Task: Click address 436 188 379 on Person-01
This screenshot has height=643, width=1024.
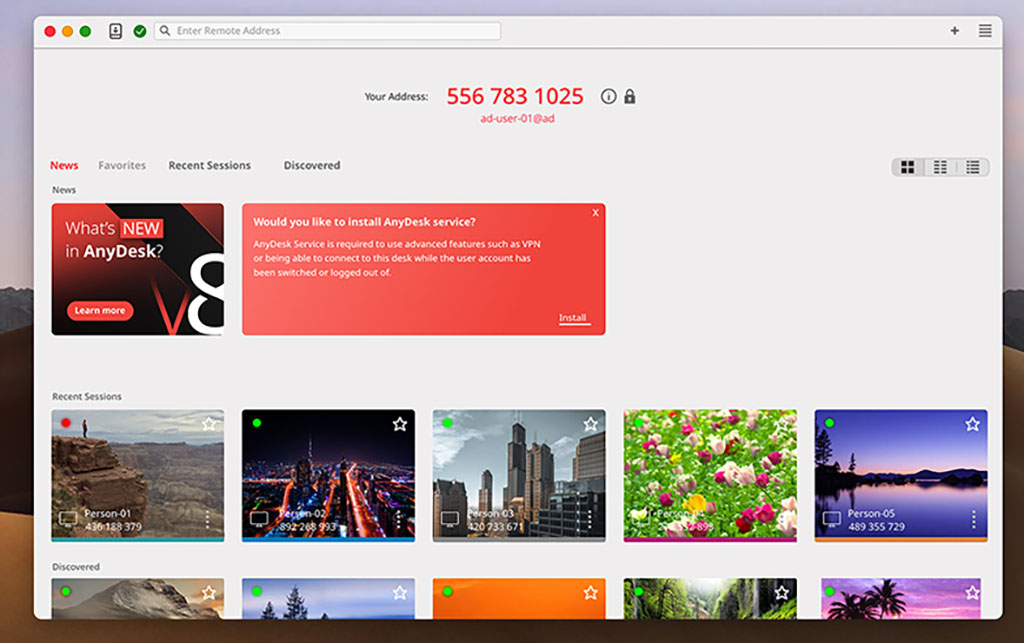Action: [x=113, y=527]
